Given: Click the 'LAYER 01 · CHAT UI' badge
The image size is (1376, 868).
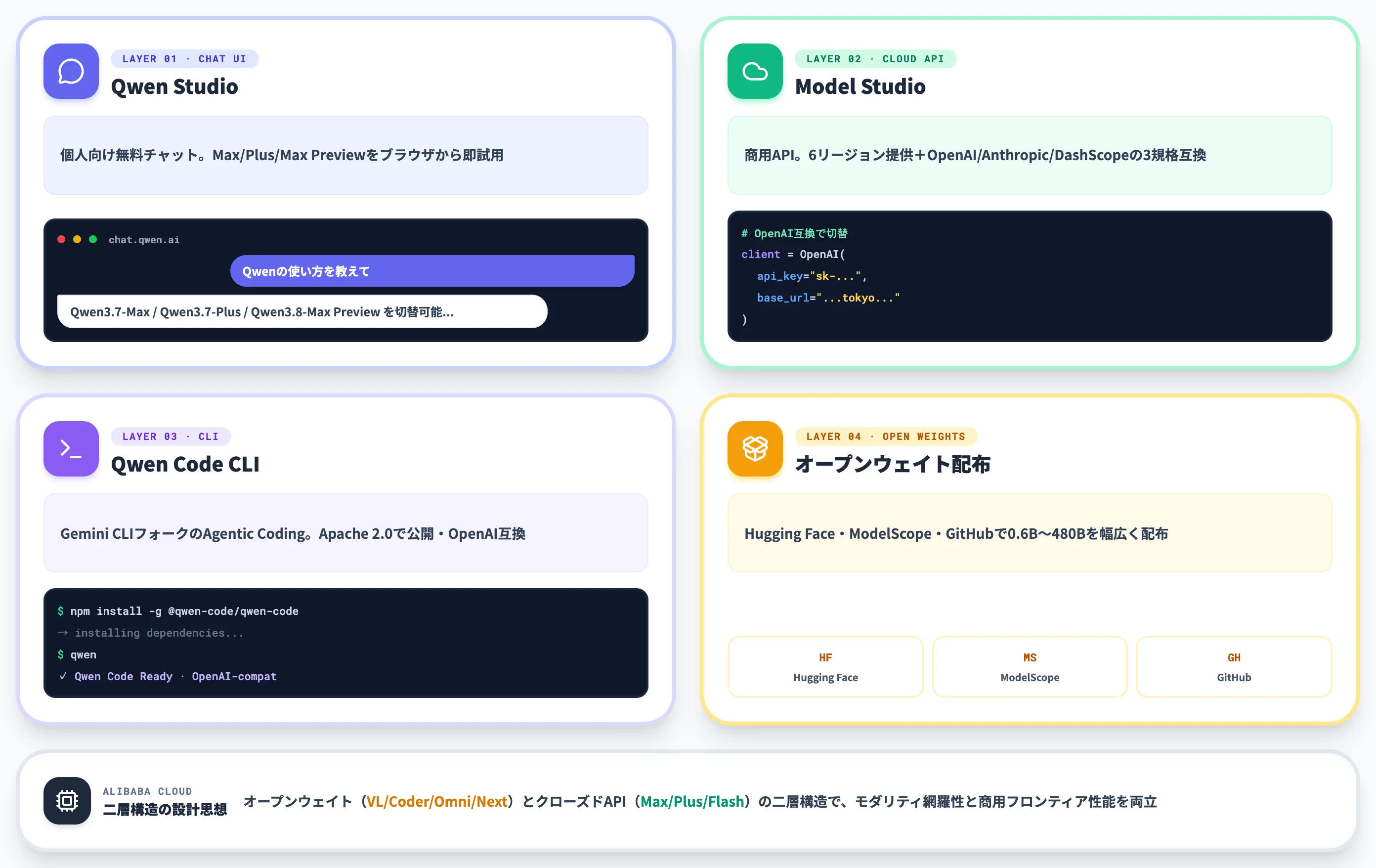Looking at the screenshot, I should [184, 59].
